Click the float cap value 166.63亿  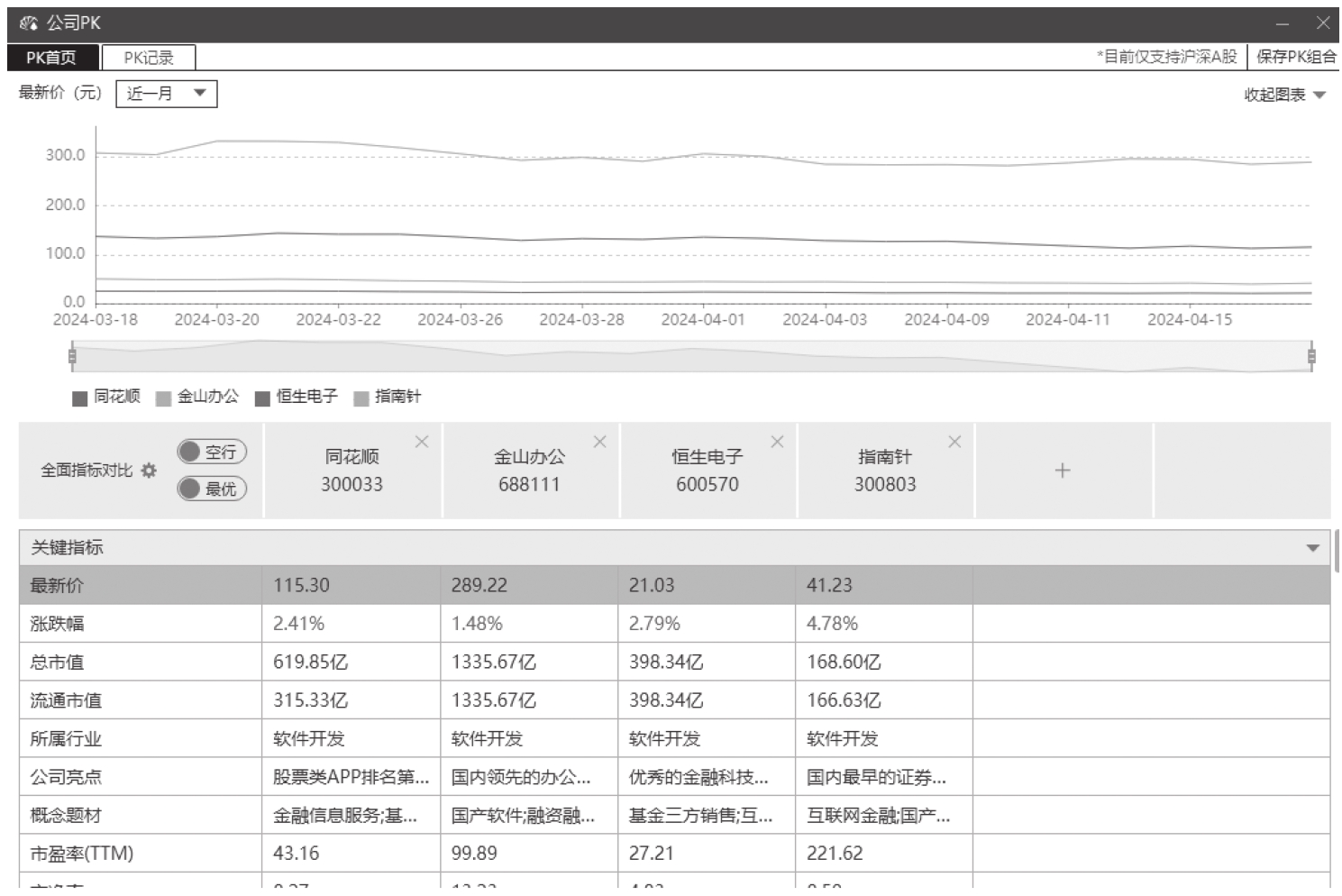tap(844, 700)
